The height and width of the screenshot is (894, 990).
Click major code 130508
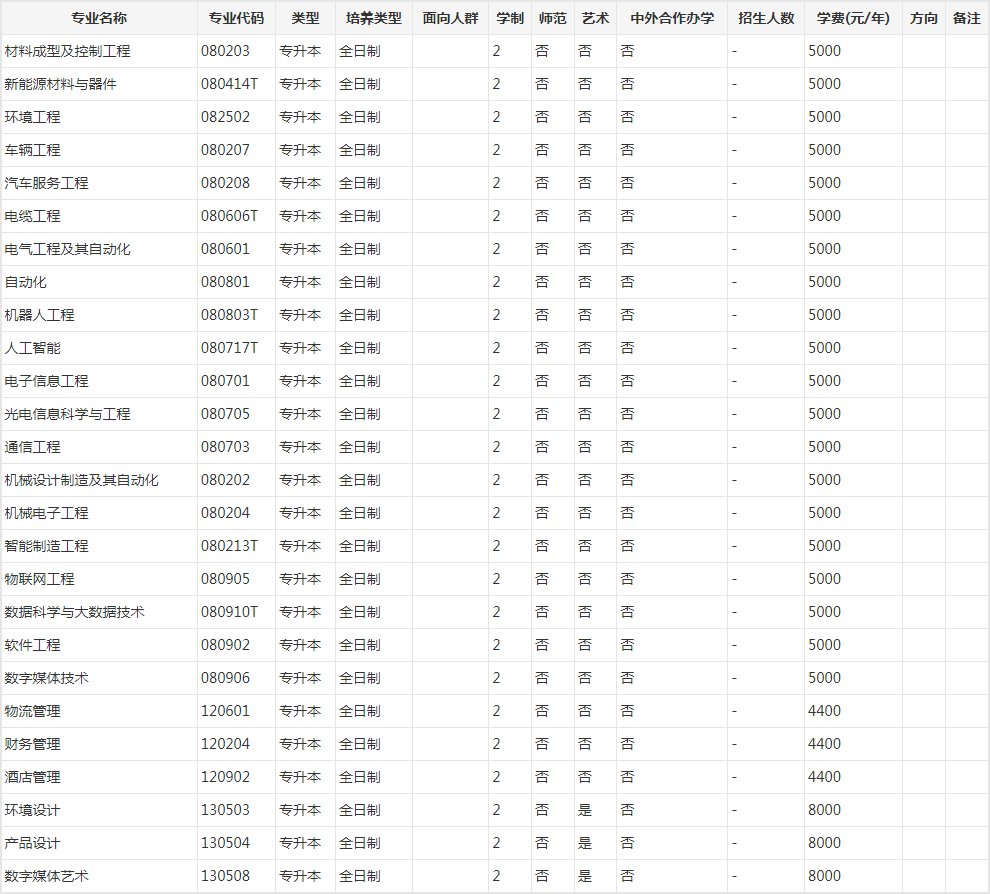[x=225, y=876]
